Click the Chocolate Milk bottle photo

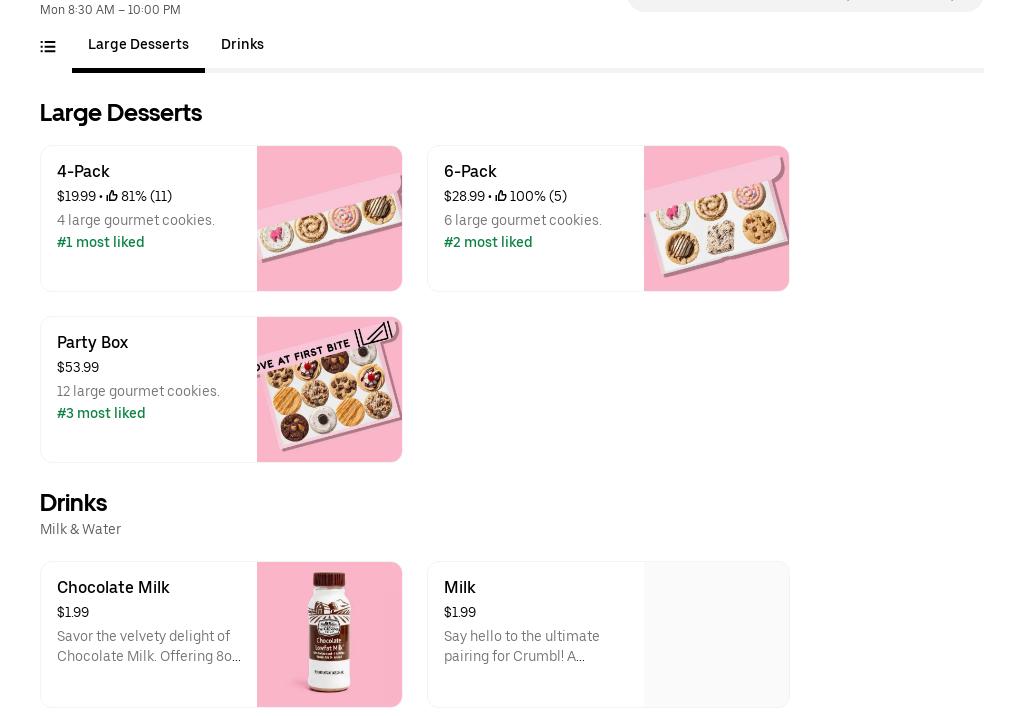[329, 634]
